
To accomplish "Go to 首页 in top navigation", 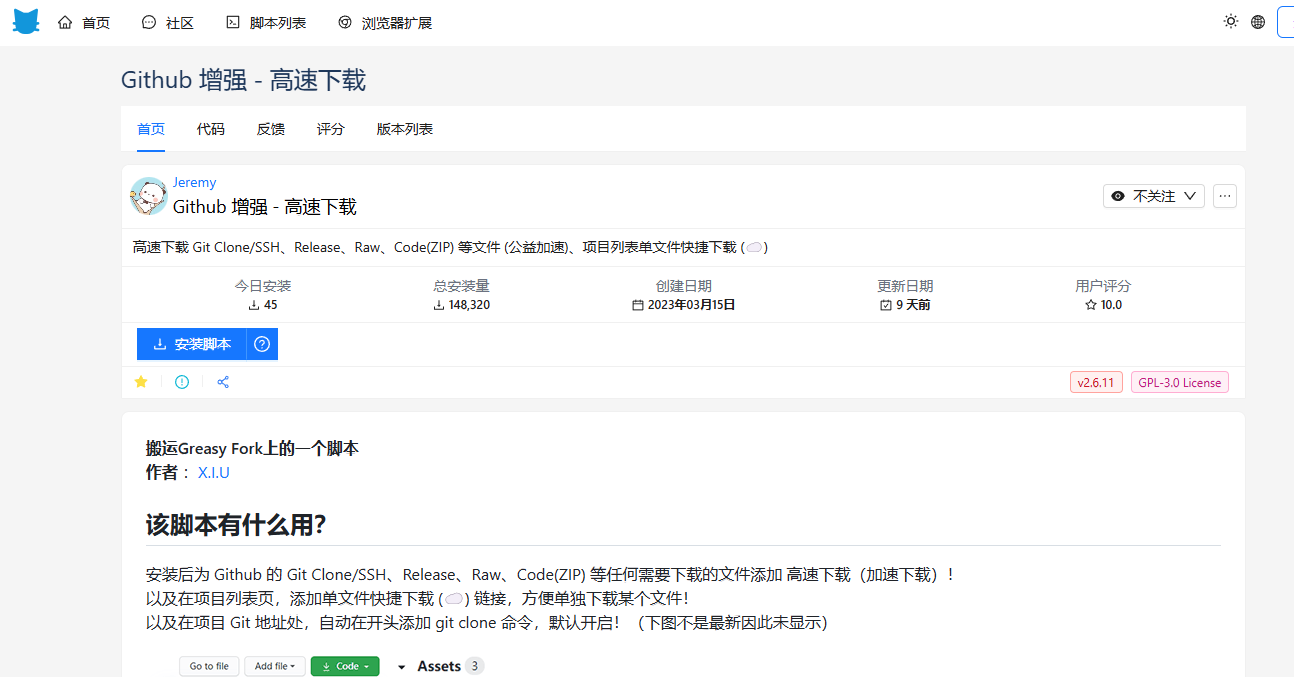I will tap(84, 22).
